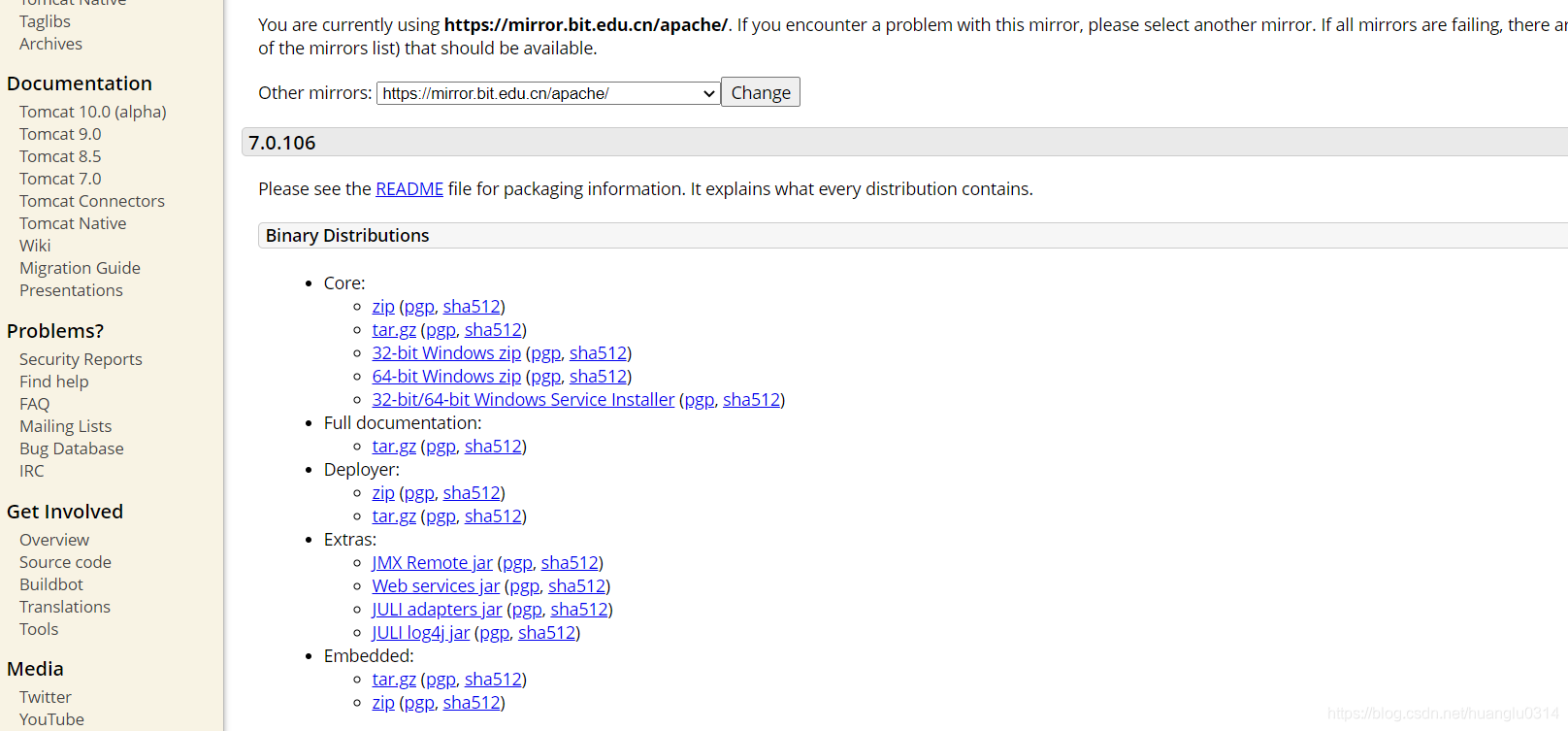1568x731 pixels.
Task: Open sha512 for Deployer tar.gz
Action: [493, 515]
